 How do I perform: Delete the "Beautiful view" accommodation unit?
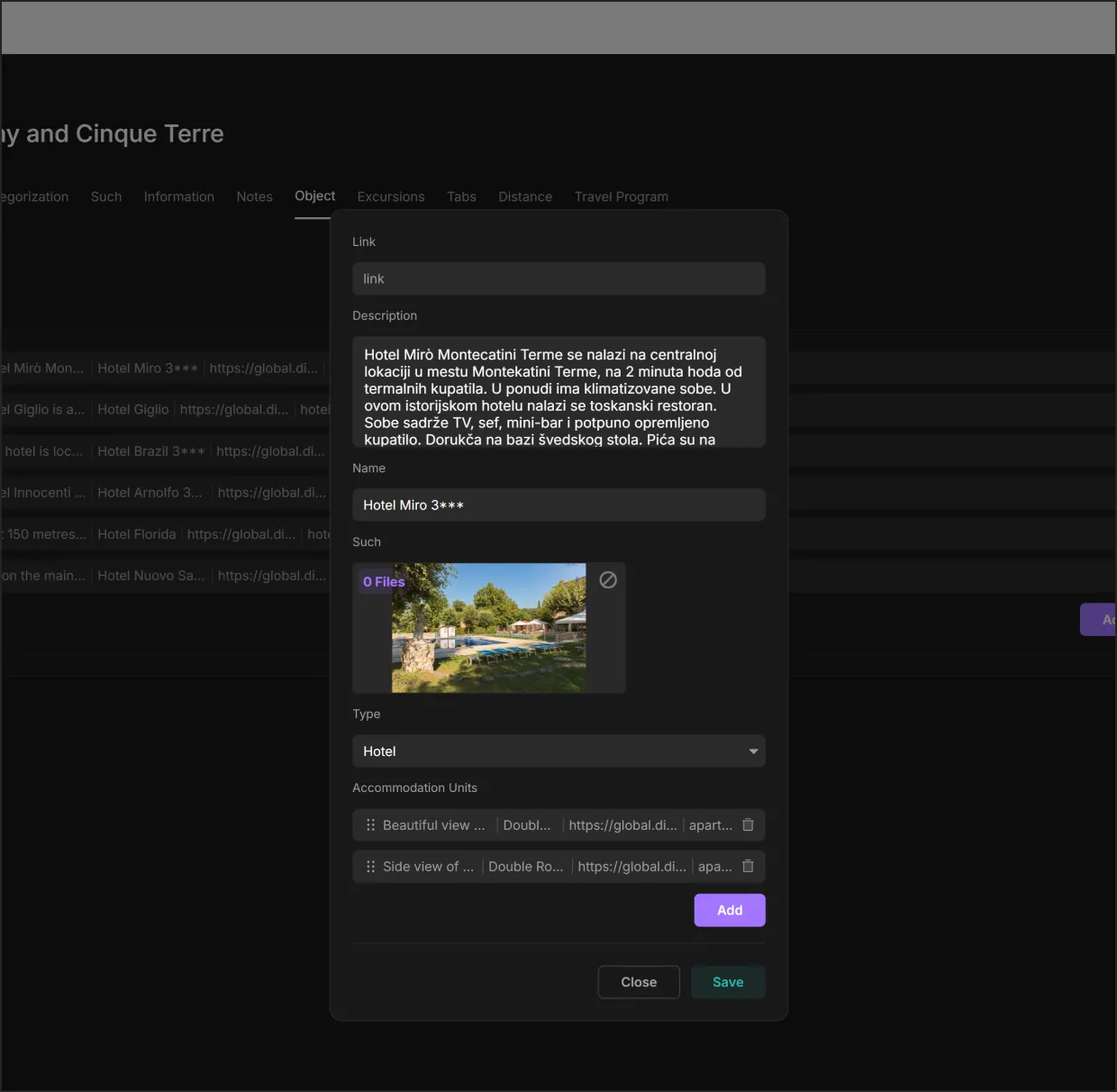(748, 824)
